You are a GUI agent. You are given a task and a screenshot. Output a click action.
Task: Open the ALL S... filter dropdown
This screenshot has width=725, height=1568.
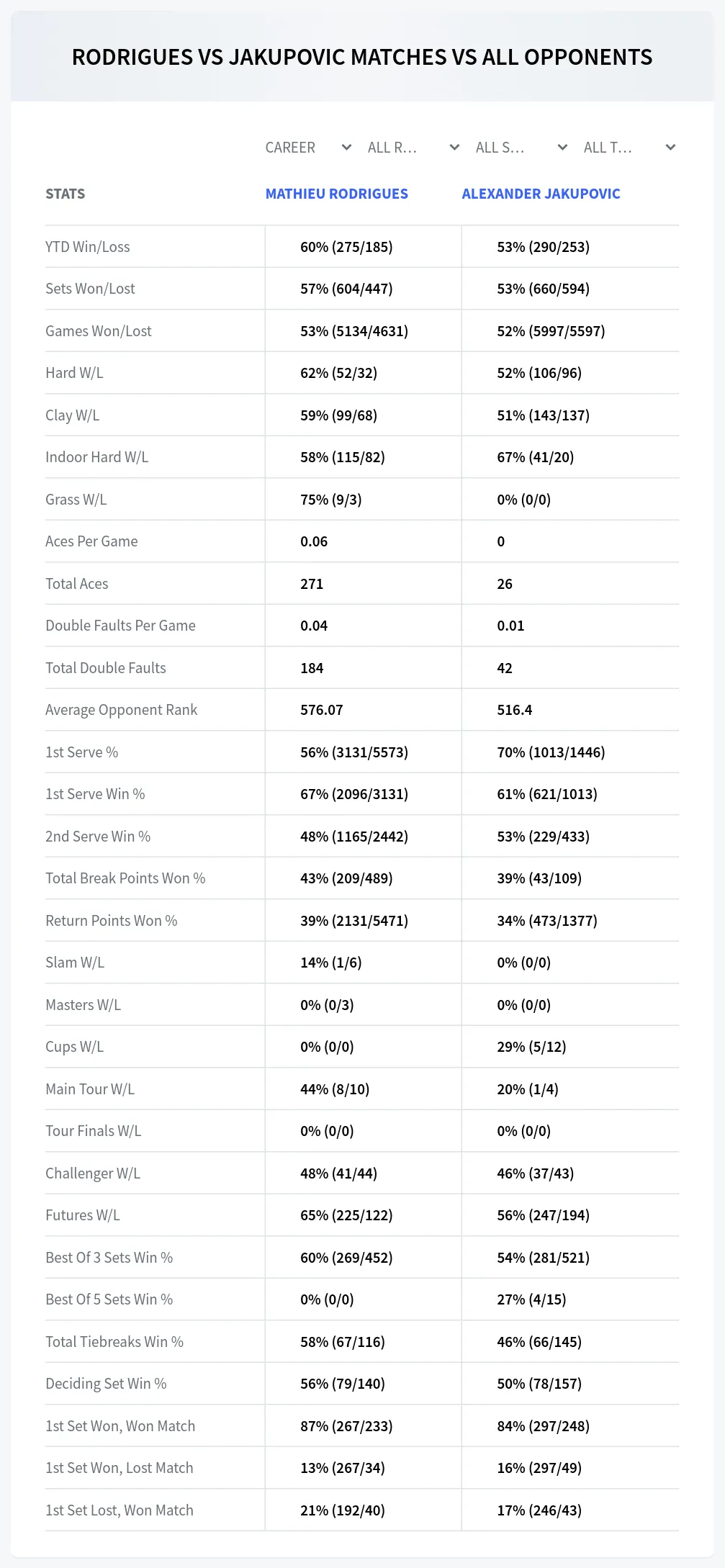click(521, 148)
